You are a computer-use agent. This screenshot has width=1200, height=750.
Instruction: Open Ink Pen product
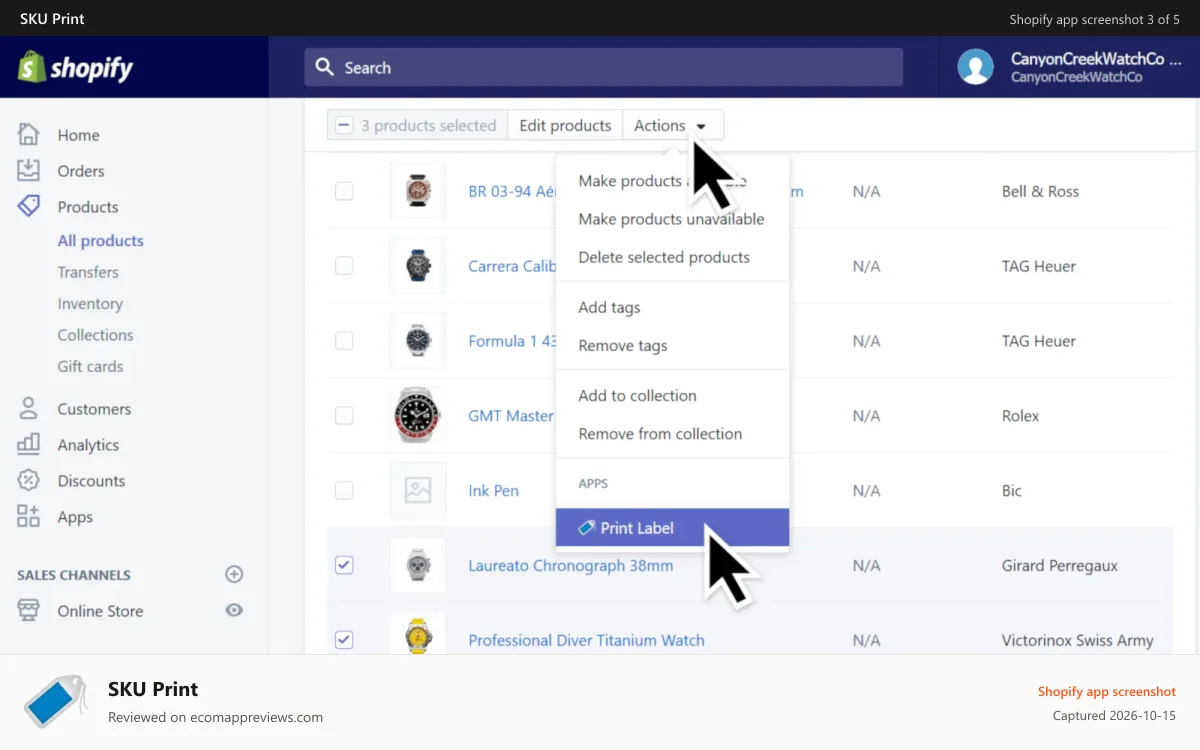(x=494, y=491)
